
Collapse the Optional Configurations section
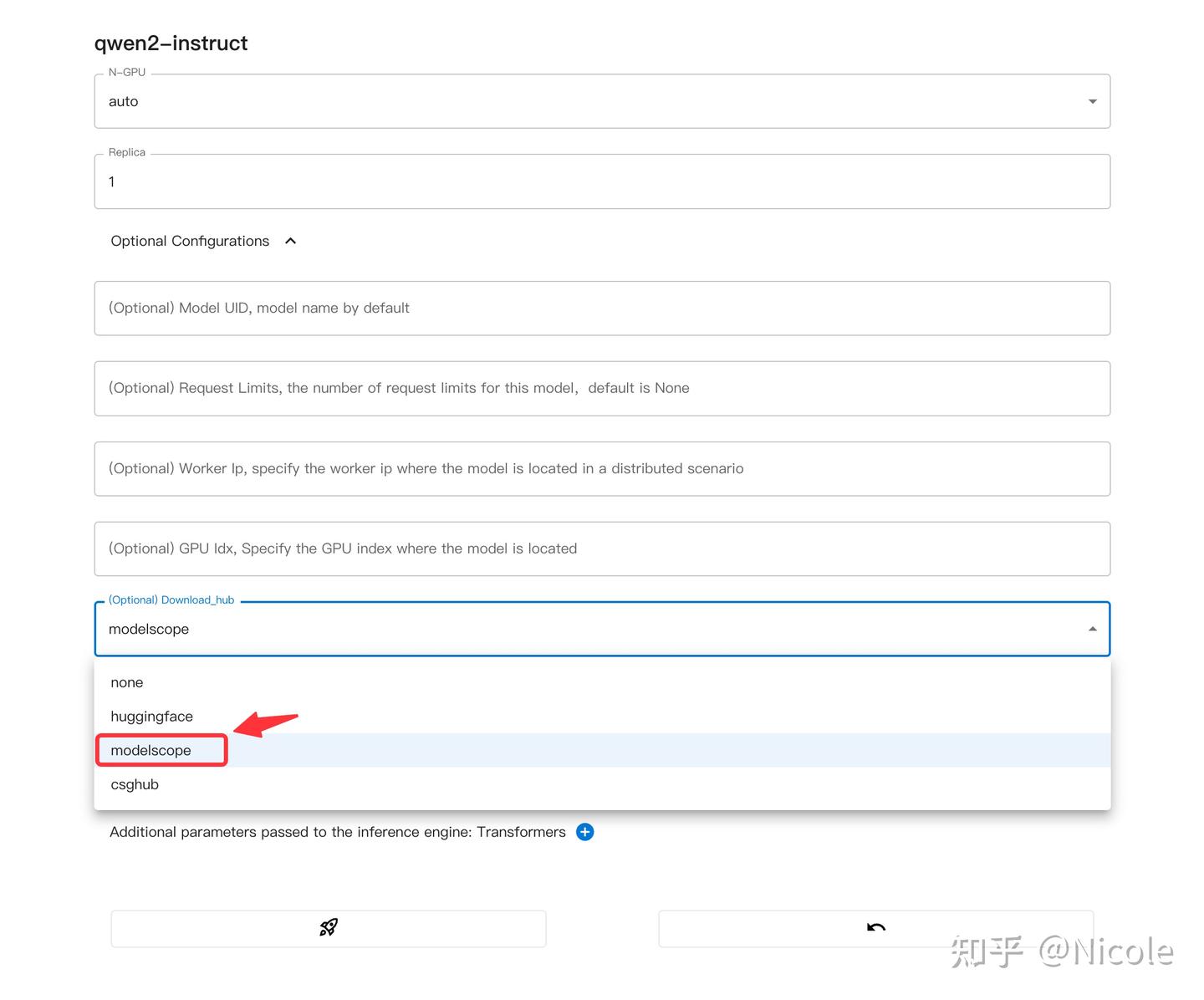pos(289,241)
